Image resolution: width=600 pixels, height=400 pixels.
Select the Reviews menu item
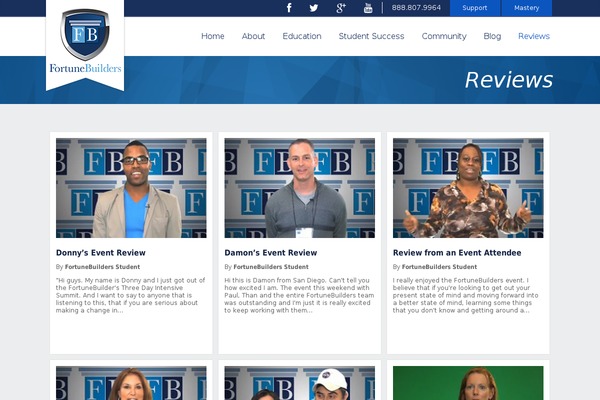(x=534, y=36)
